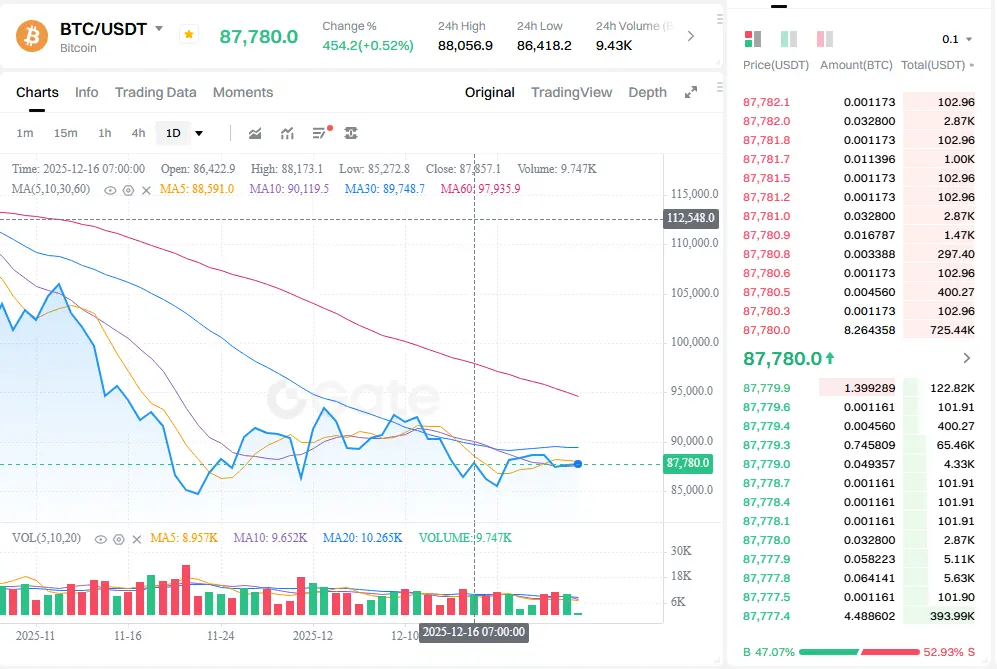
Task: Remove the MA(5,10,30,60) indicator
Action: point(146,190)
